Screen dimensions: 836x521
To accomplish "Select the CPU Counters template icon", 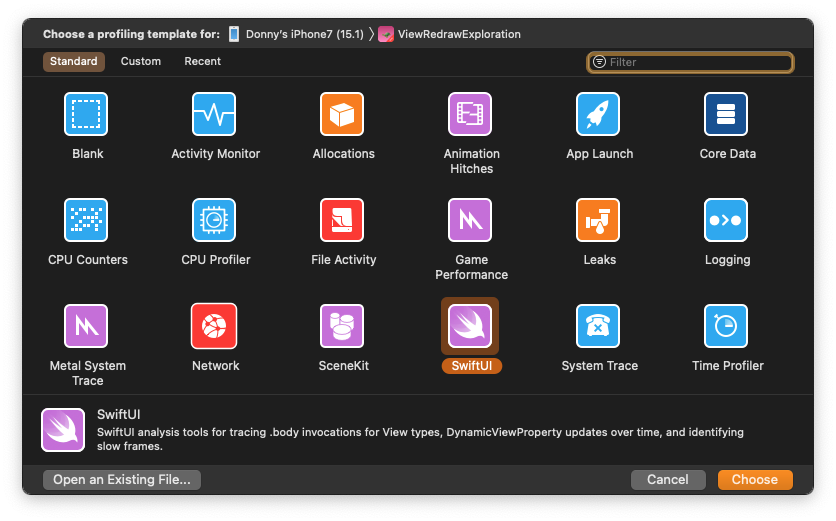I will pos(86,220).
